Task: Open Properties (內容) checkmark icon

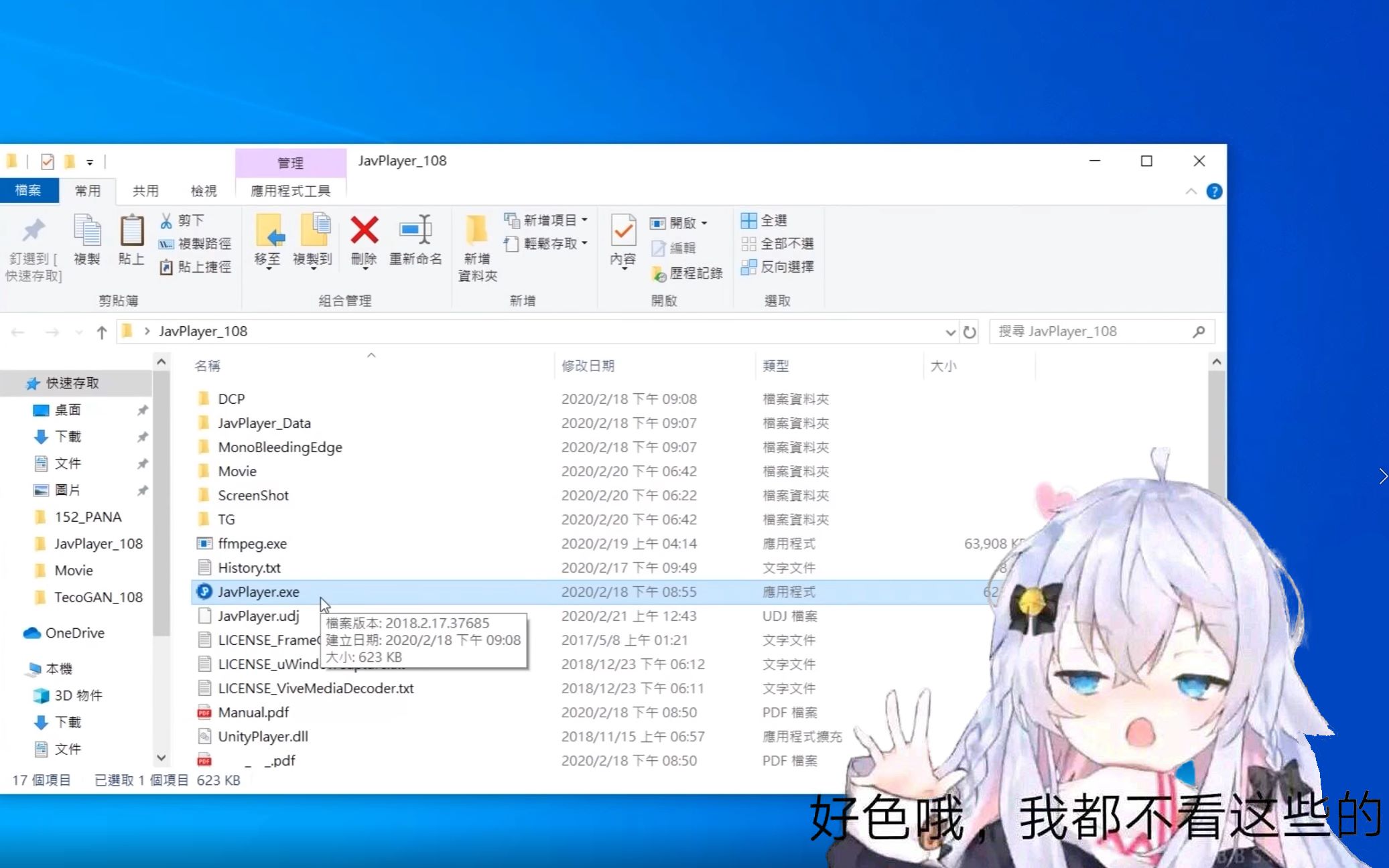Action: click(x=623, y=231)
